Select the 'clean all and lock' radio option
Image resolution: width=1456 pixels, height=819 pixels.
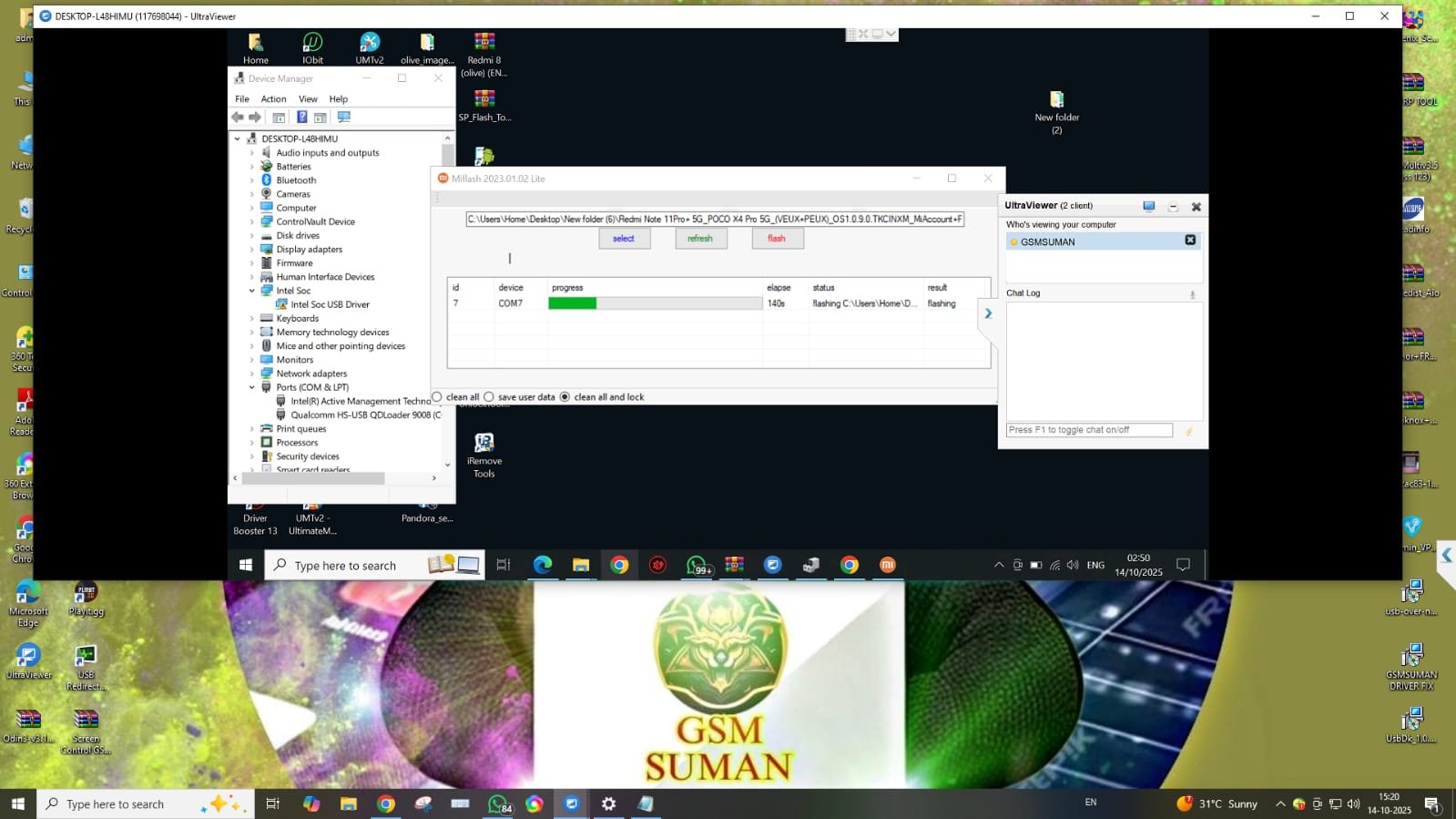(565, 397)
